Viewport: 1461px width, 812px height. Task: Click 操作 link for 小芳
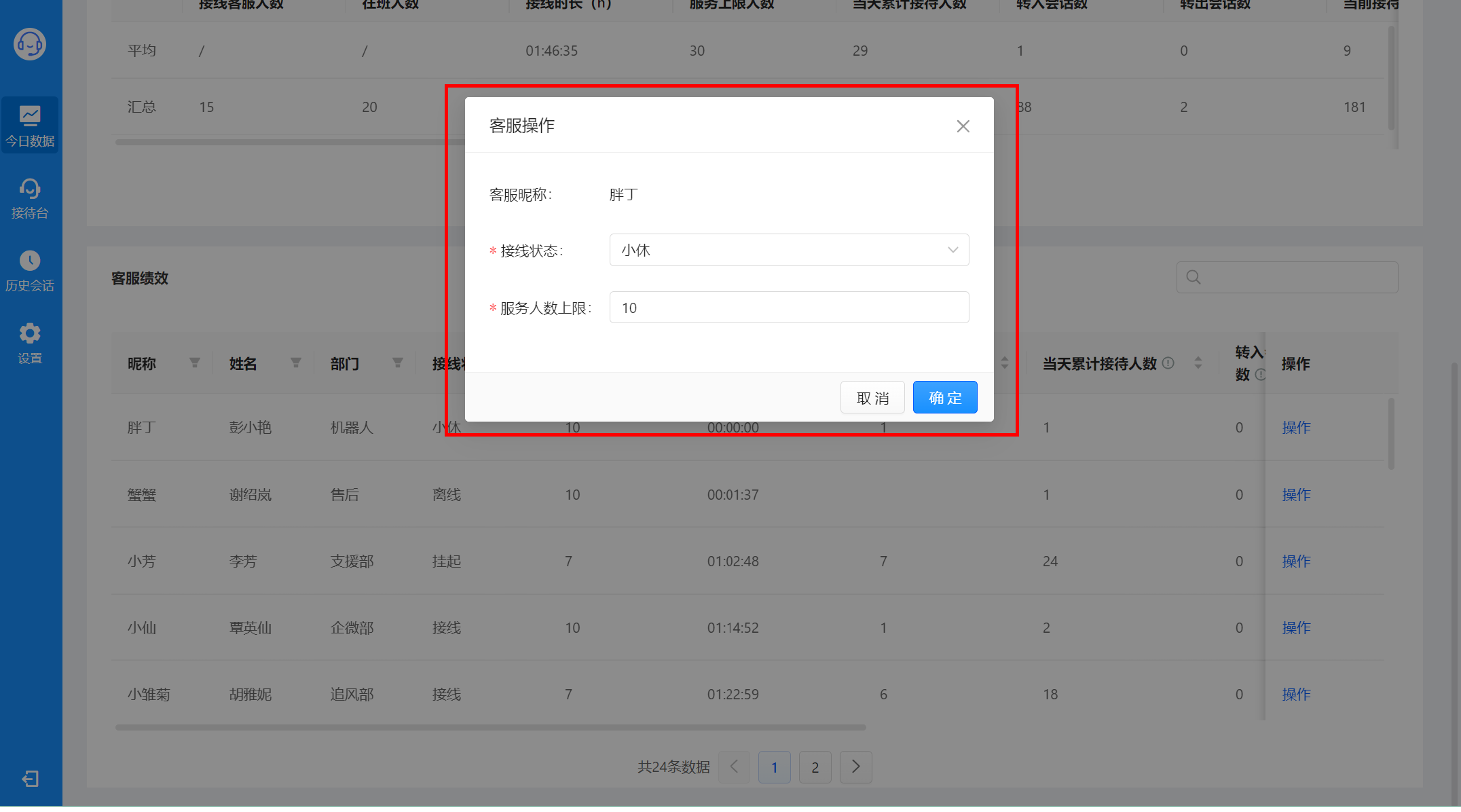pyautogui.click(x=1296, y=561)
